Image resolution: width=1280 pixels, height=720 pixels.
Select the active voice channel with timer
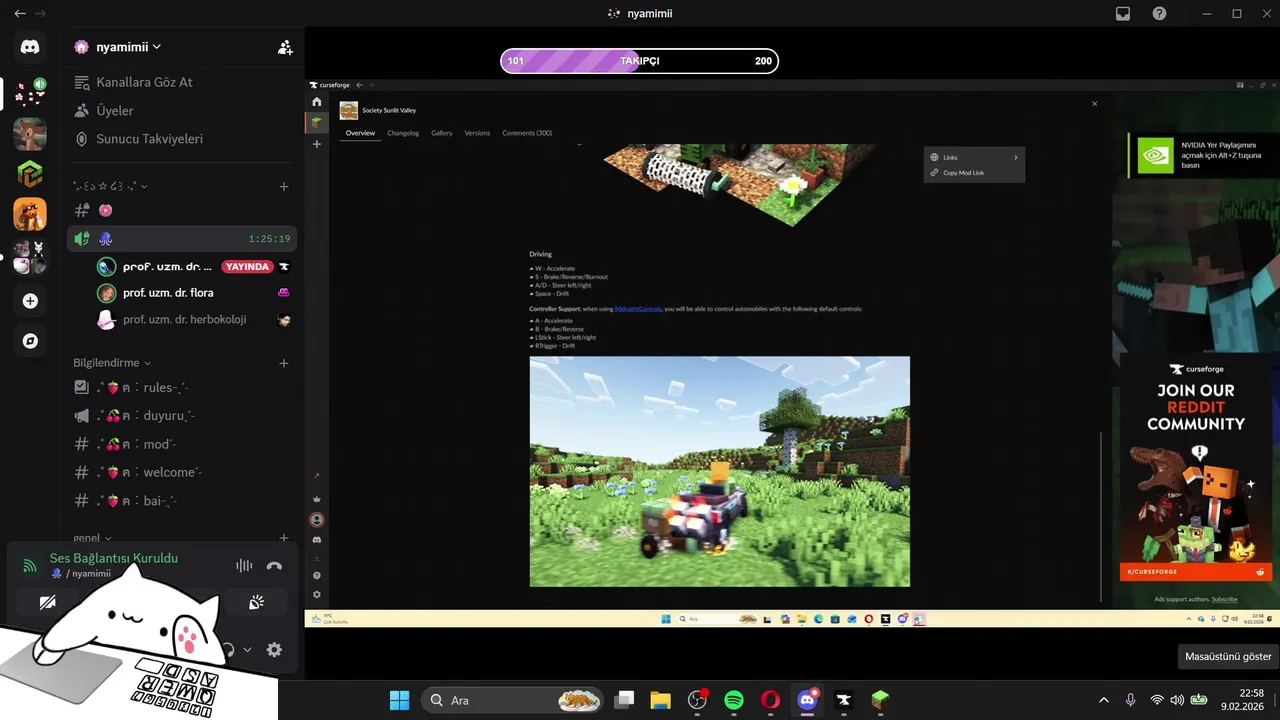(184, 239)
